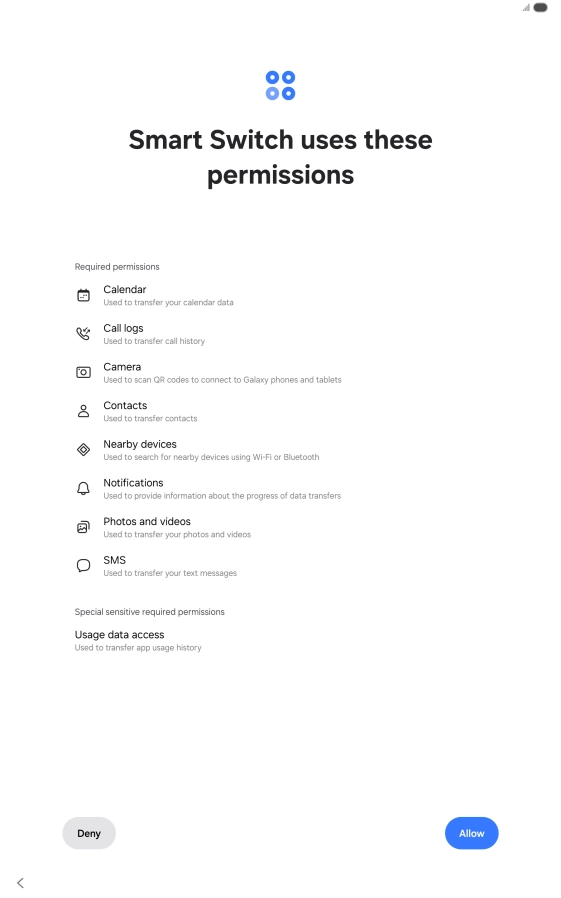Tap the Calendar permission icon
This screenshot has height=898, width=561.
[x=84, y=296]
